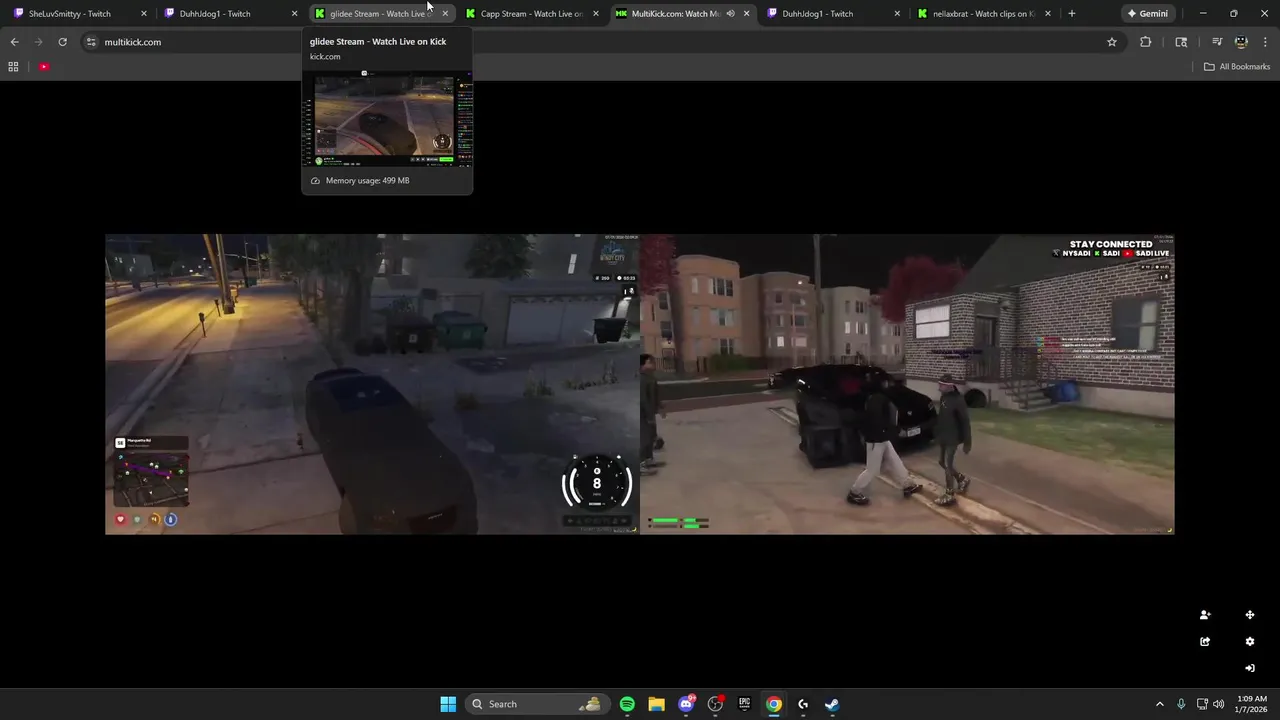Open Discord from the taskbar
Screen dimensions: 1280x720
pyautogui.click(x=686, y=704)
